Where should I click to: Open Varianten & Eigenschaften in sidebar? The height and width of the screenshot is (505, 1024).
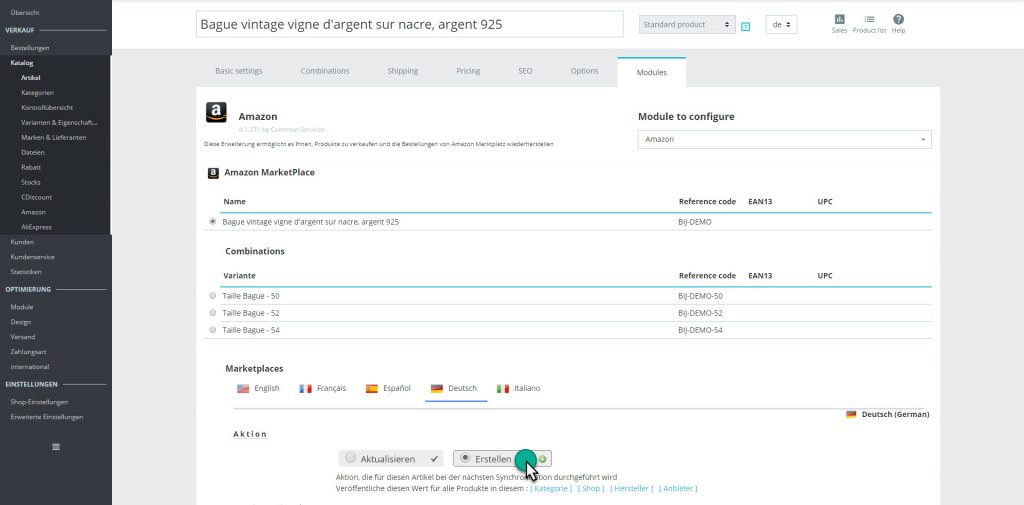pos(59,122)
